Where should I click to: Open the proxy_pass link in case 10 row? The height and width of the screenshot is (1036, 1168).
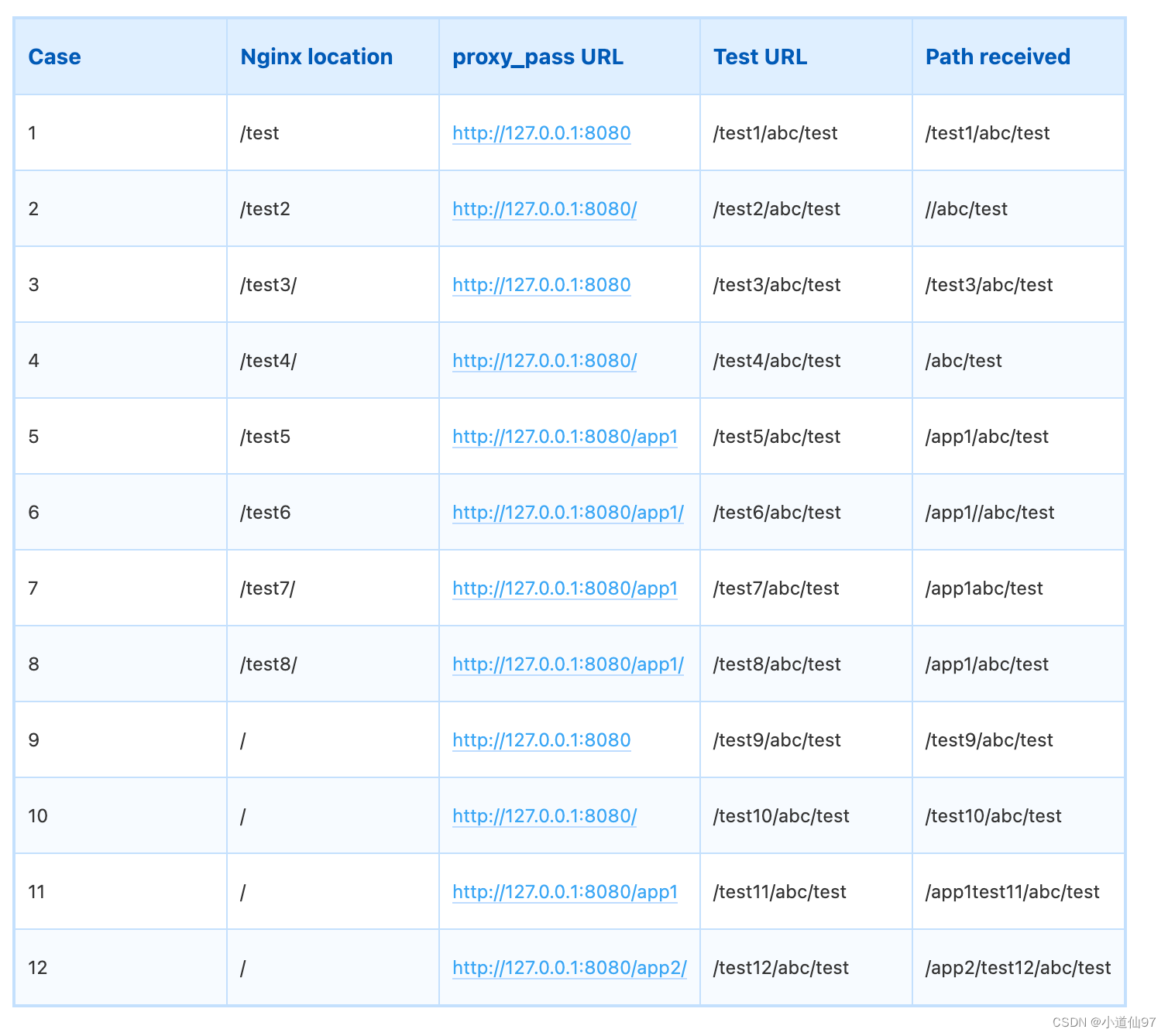tap(544, 816)
